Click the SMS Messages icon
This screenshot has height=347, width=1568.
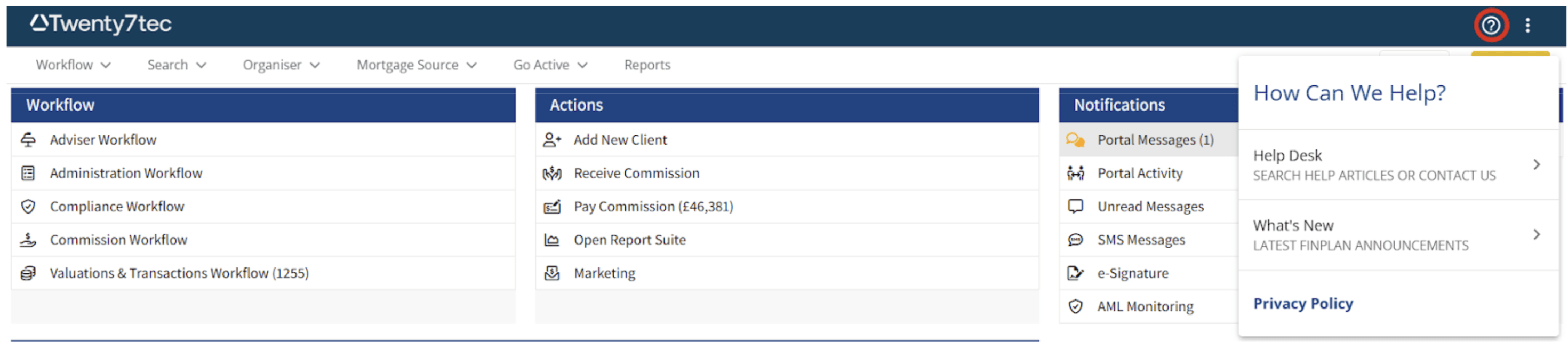click(1075, 240)
